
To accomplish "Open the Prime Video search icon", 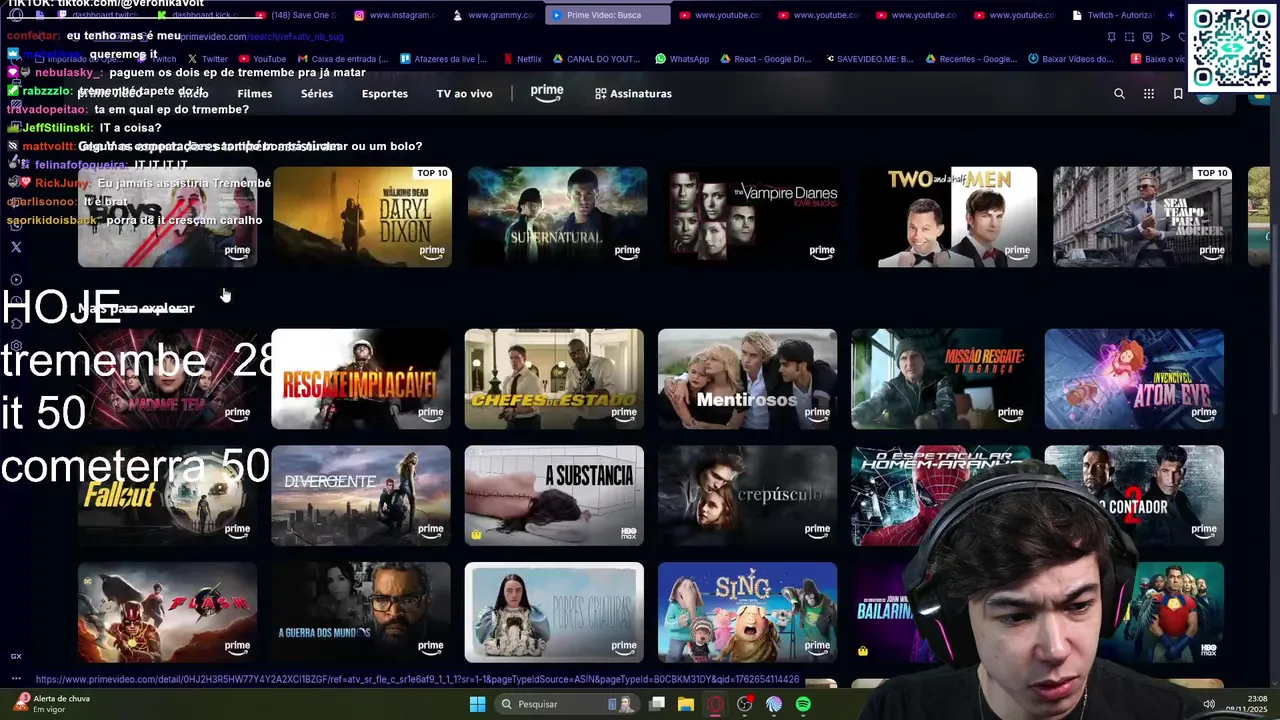I will coord(1119,93).
